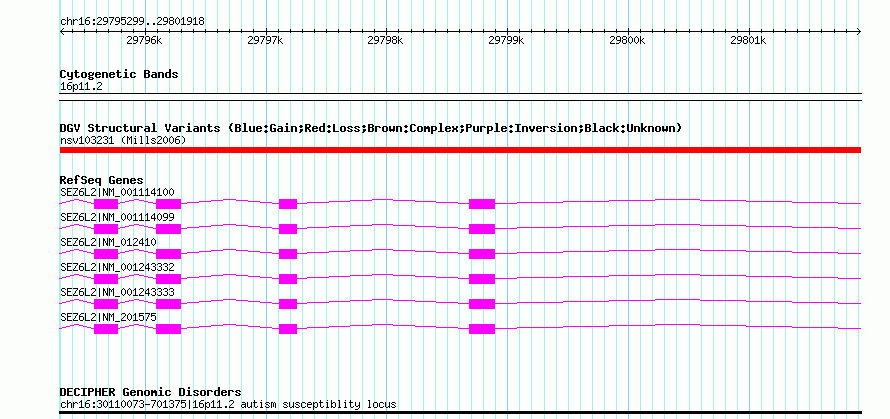Select second exon of the NM_001243333 transcript
Image resolution: width=890 pixels, height=419 pixels.
[x=169, y=304]
